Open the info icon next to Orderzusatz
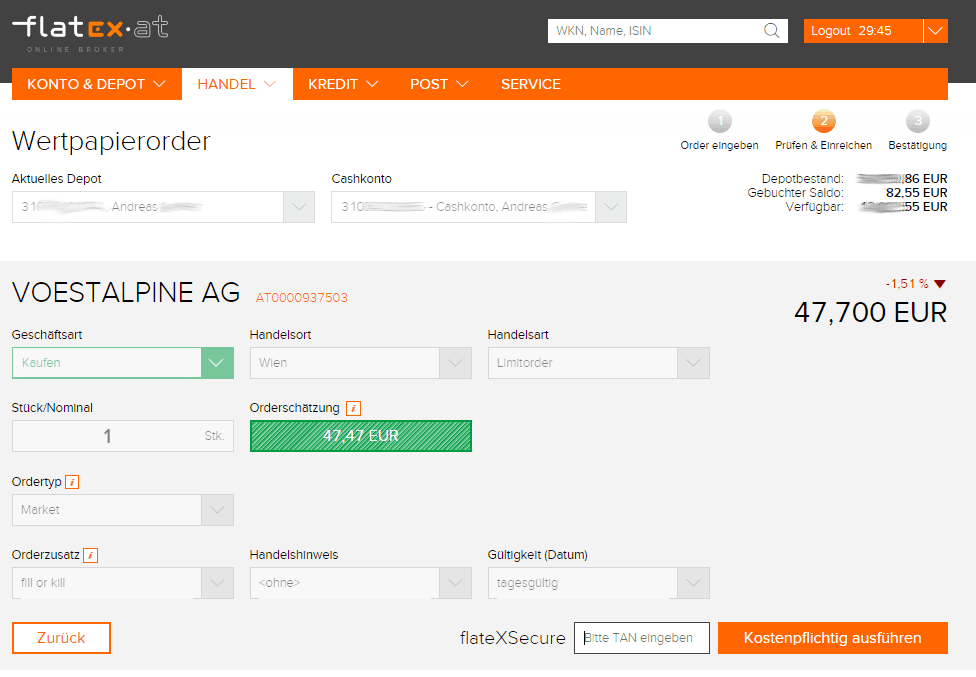 pos(90,555)
